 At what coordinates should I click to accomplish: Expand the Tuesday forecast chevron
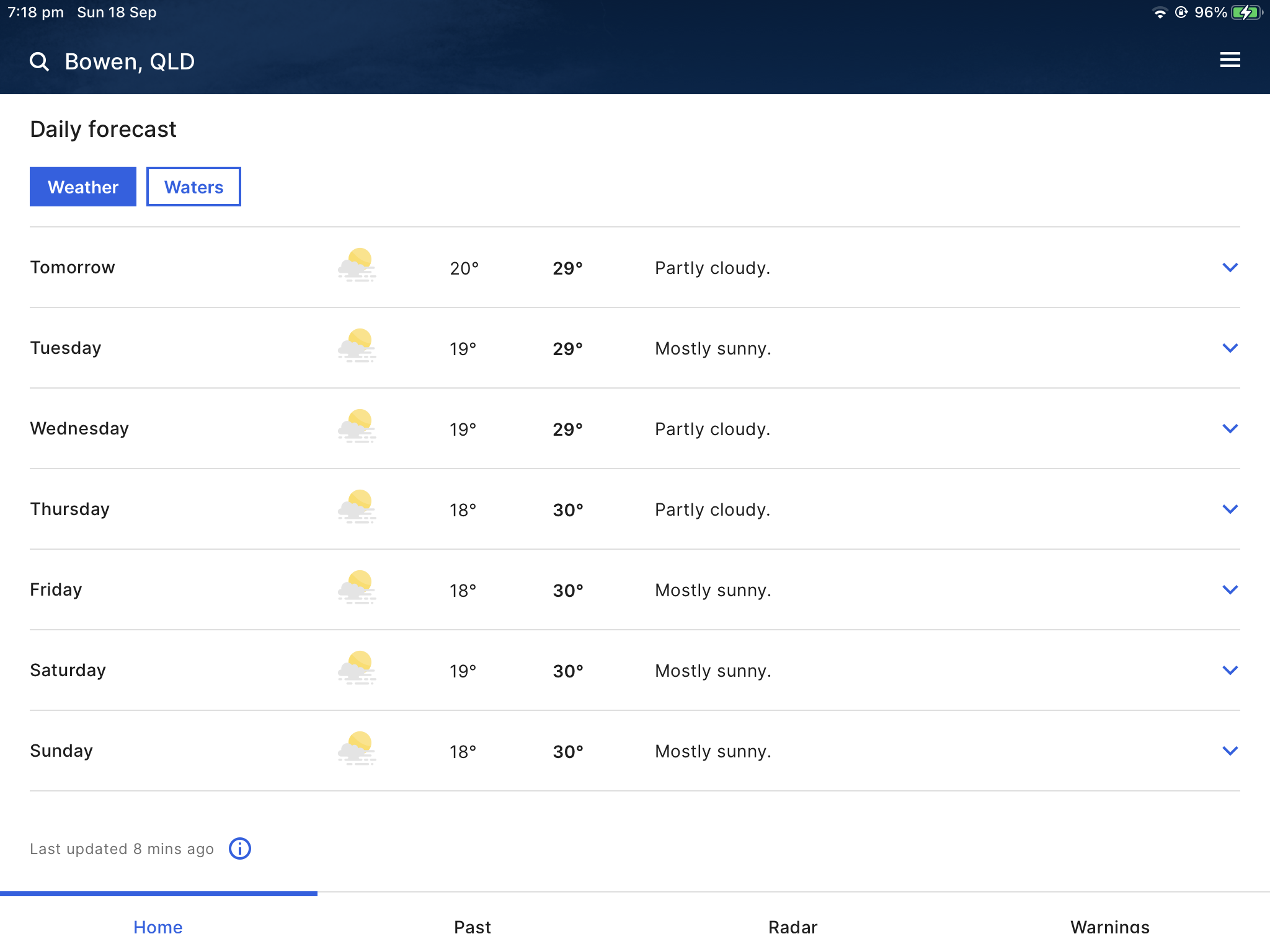tap(1230, 348)
